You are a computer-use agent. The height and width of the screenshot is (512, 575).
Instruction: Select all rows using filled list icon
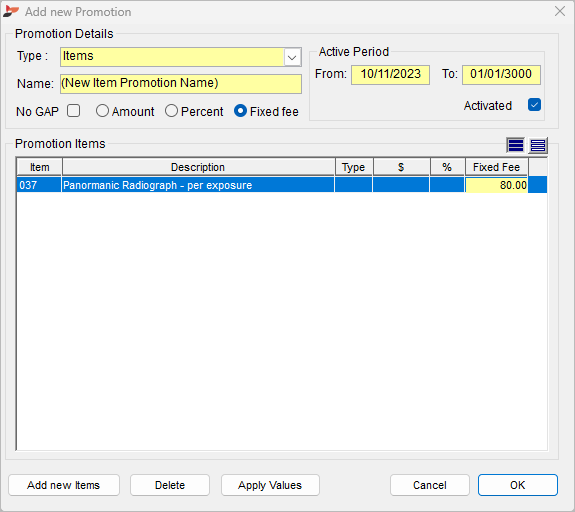[x=516, y=145]
